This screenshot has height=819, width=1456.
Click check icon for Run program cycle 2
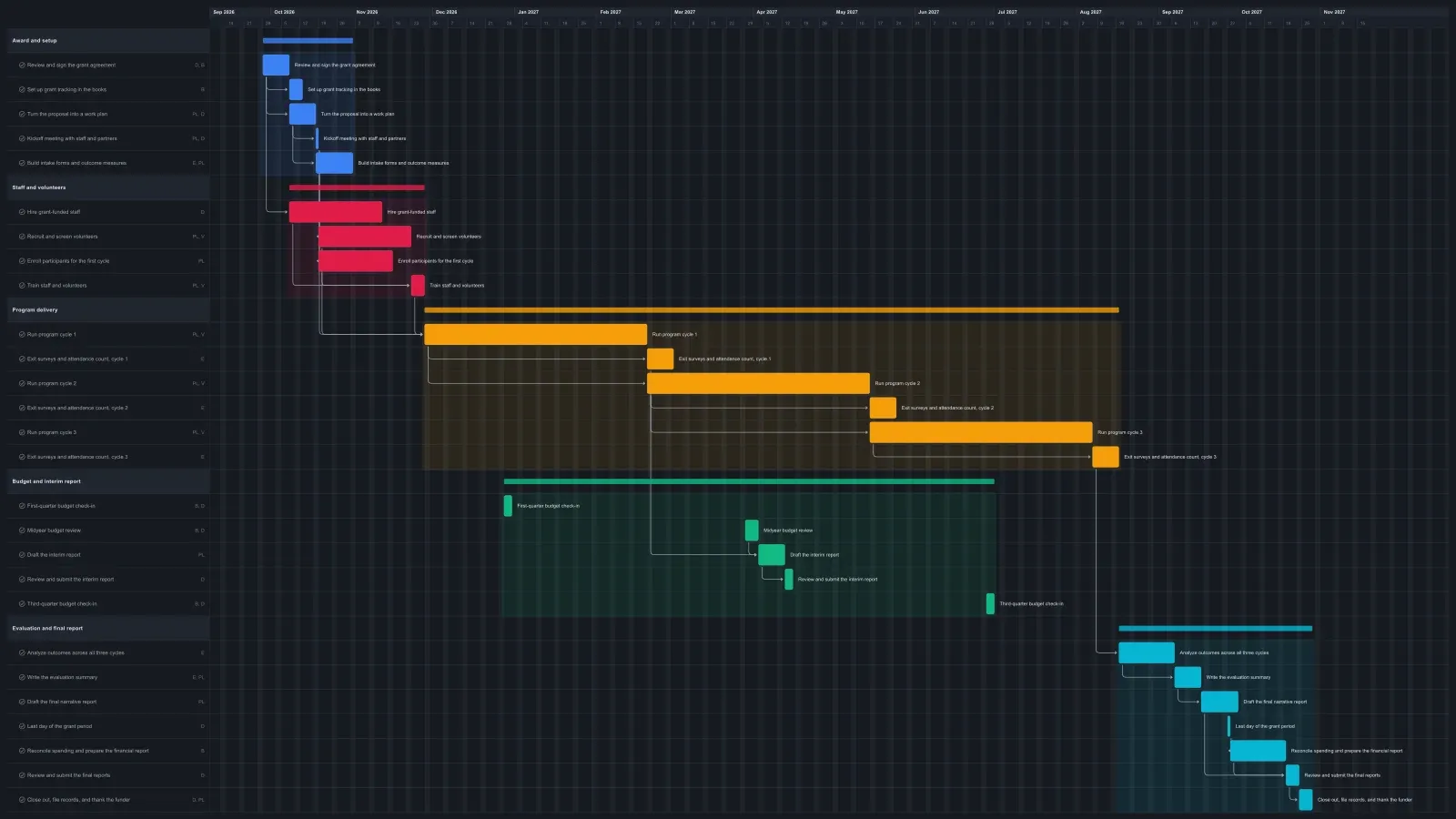coord(22,384)
